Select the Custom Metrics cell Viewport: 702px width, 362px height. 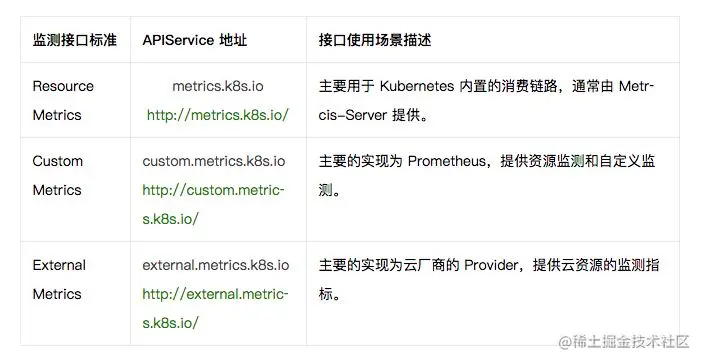tap(58, 175)
